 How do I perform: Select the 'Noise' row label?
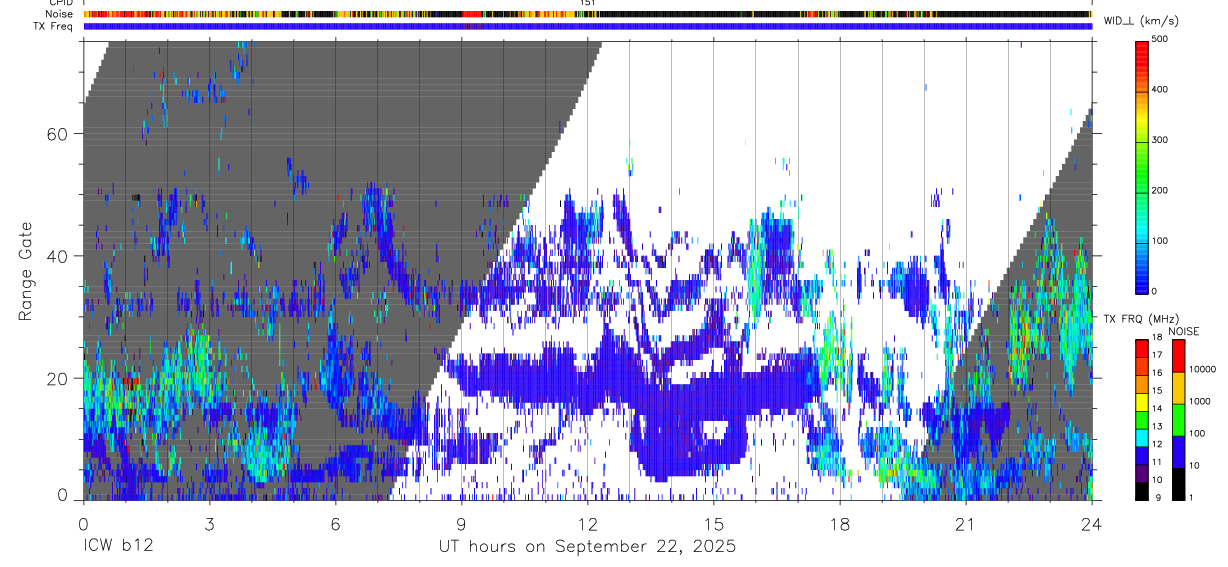tap(59, 14)
